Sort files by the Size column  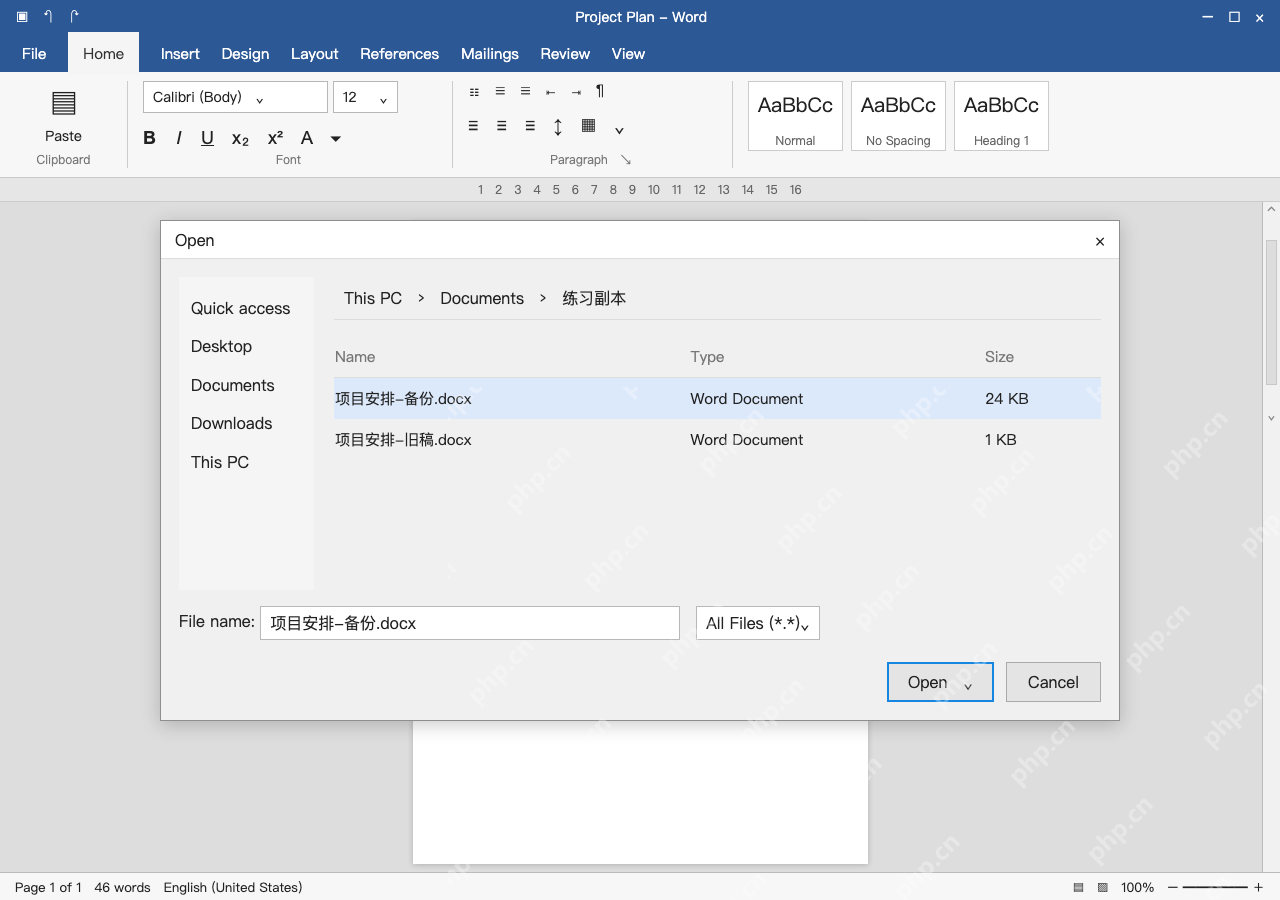click(x=999, y=356)
